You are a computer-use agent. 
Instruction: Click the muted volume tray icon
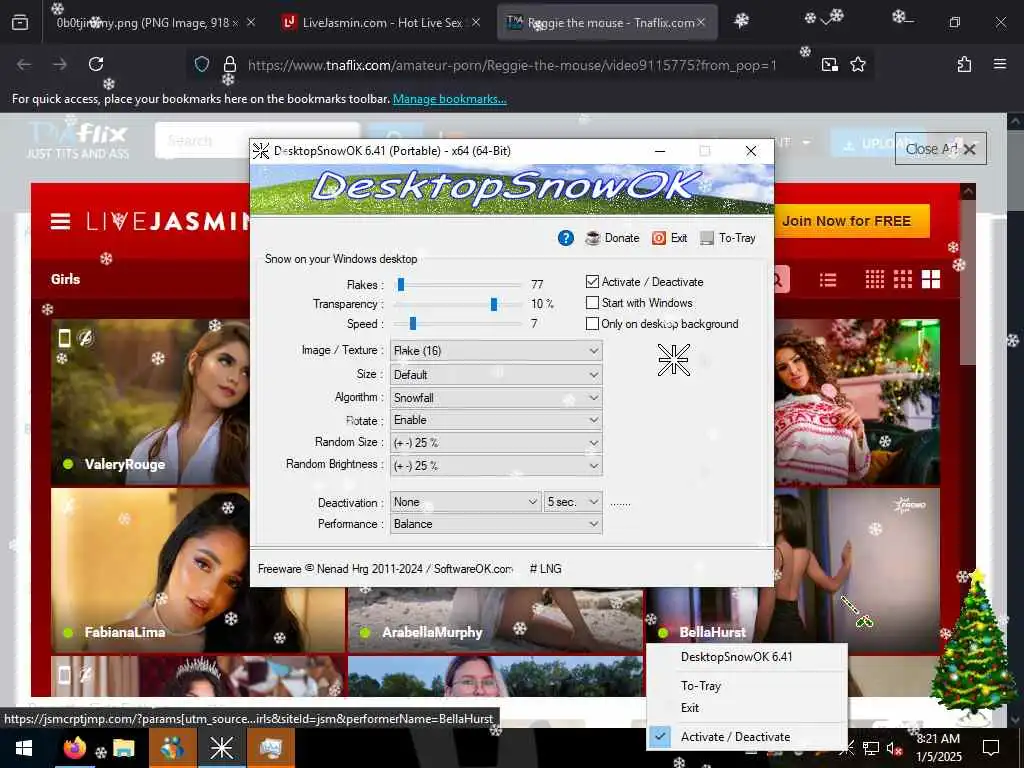893,748
